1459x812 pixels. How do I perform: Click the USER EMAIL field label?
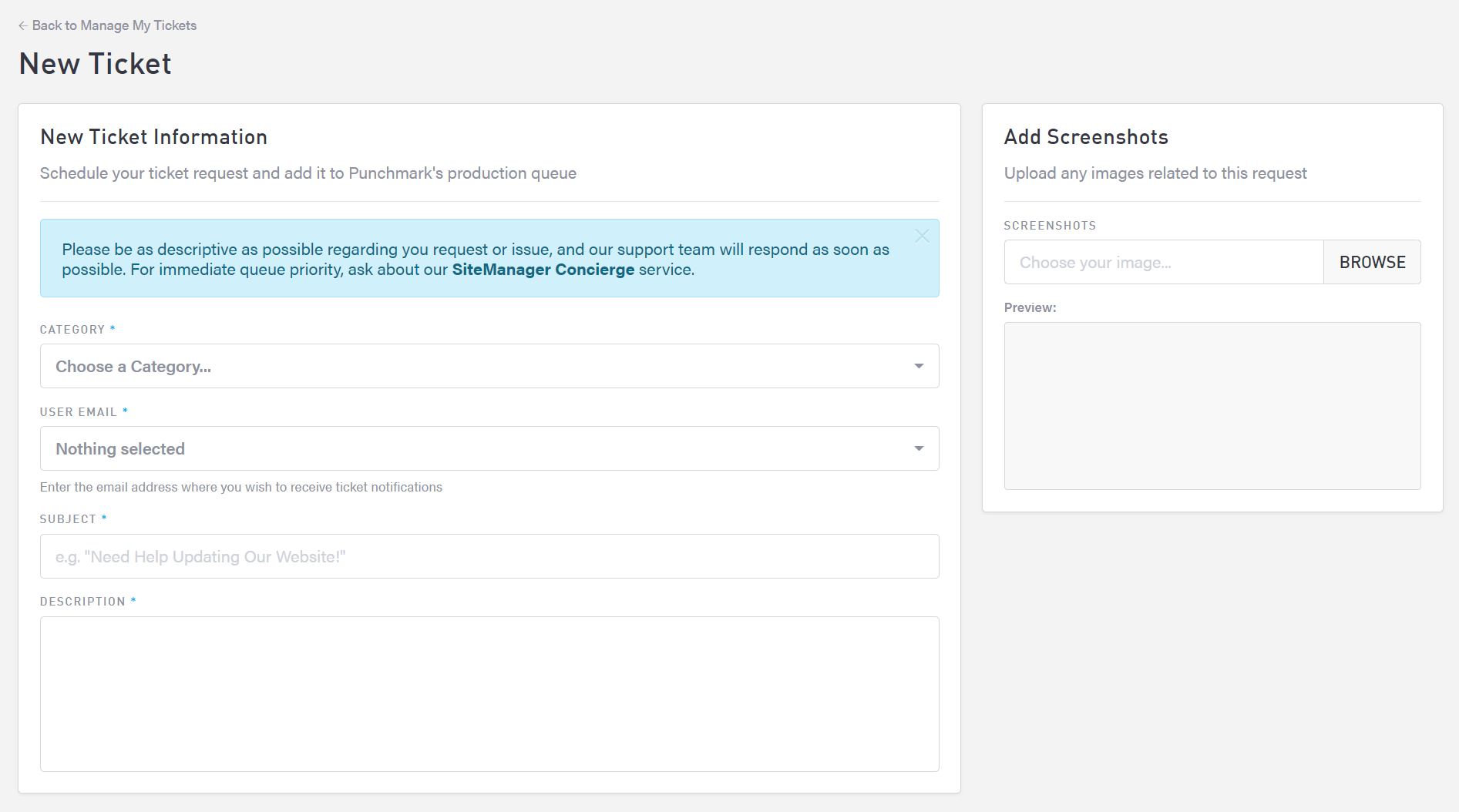click(x=78, y=412)
